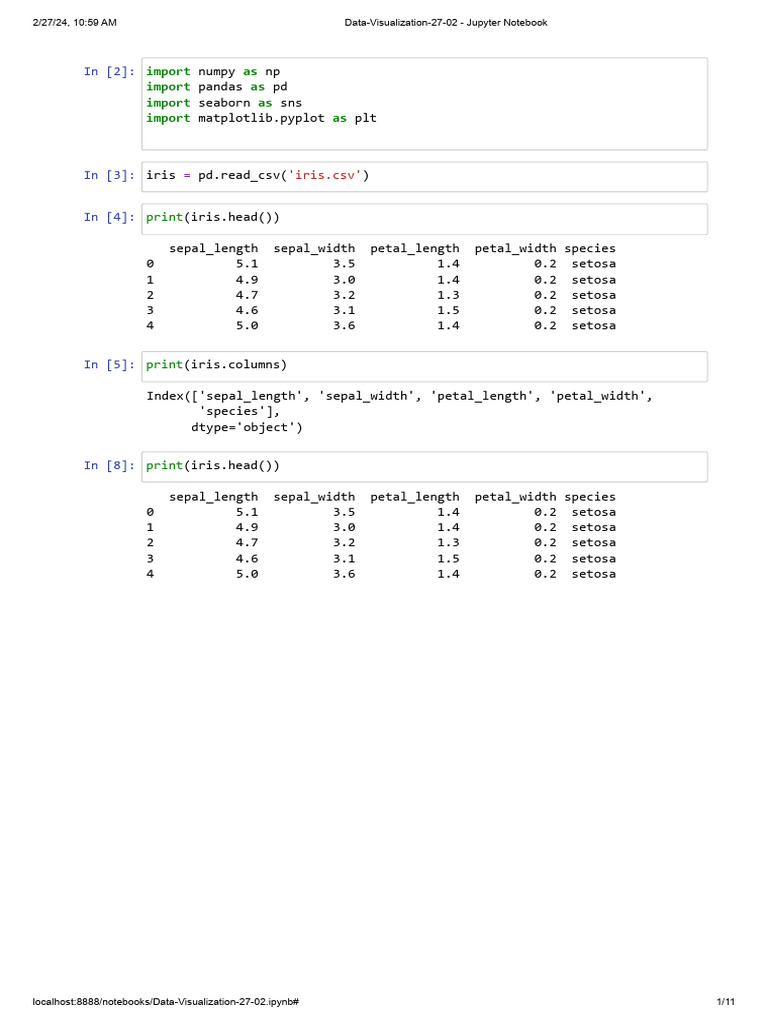This screenshot has width=768, height=1024.
Task: Click the timestamp 2/27/24, 10:59 AM
Action: [74, 22]
